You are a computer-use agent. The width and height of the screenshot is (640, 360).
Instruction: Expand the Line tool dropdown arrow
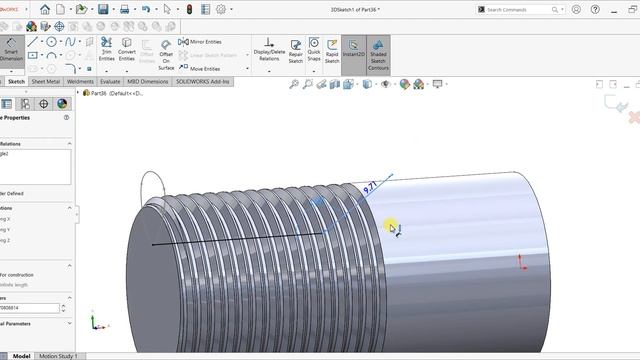(42, 42)
